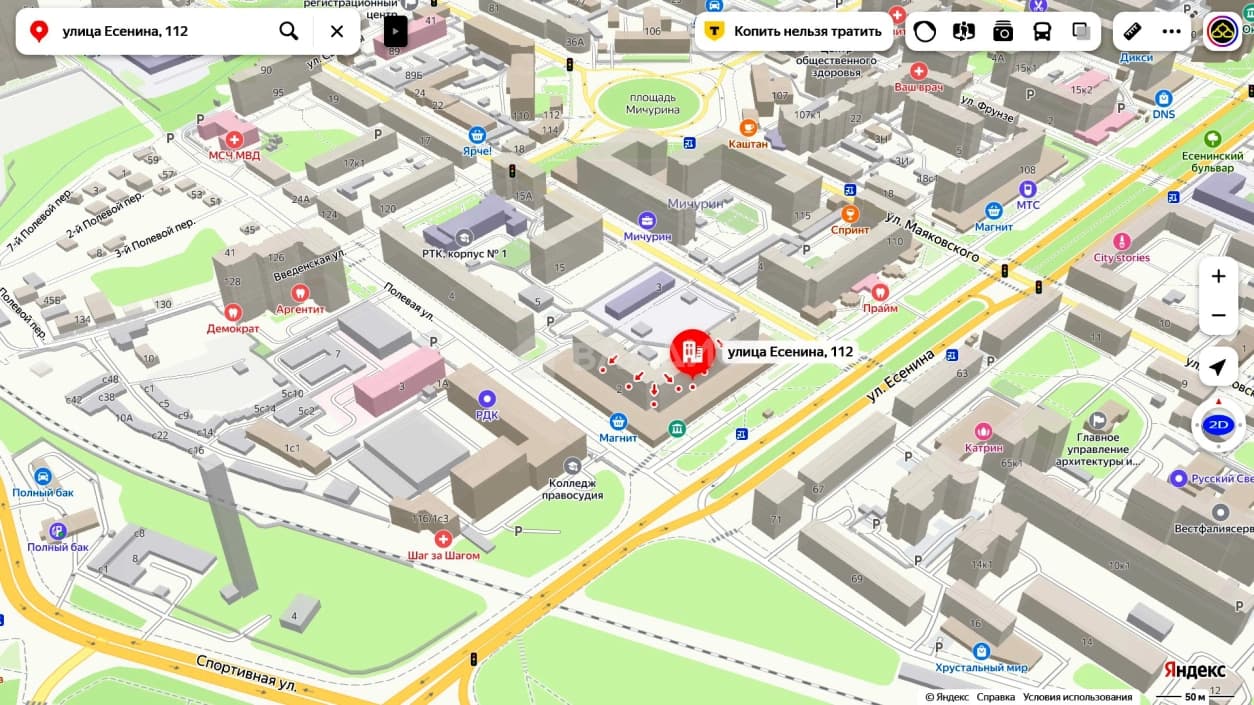Open the "Справка" help link
The width and height of the screenshot is (1254, 705).
[x=995, y=697]
